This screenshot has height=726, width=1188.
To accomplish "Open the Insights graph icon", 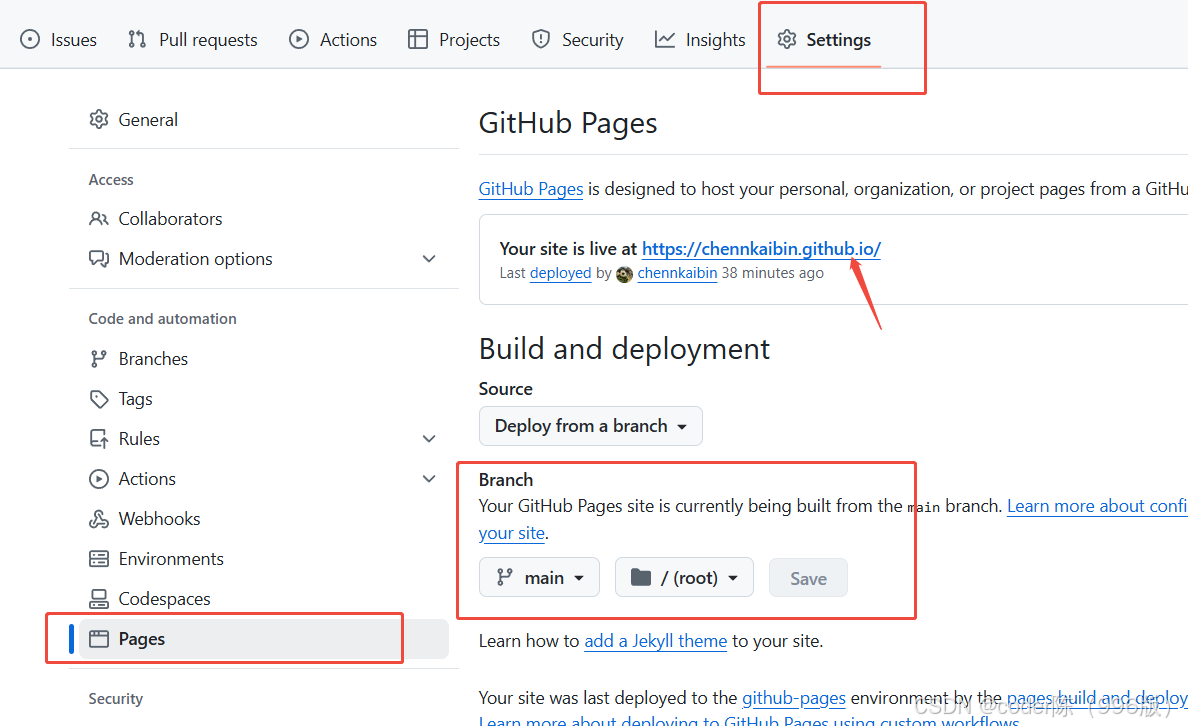I will [x=666, y=39].
